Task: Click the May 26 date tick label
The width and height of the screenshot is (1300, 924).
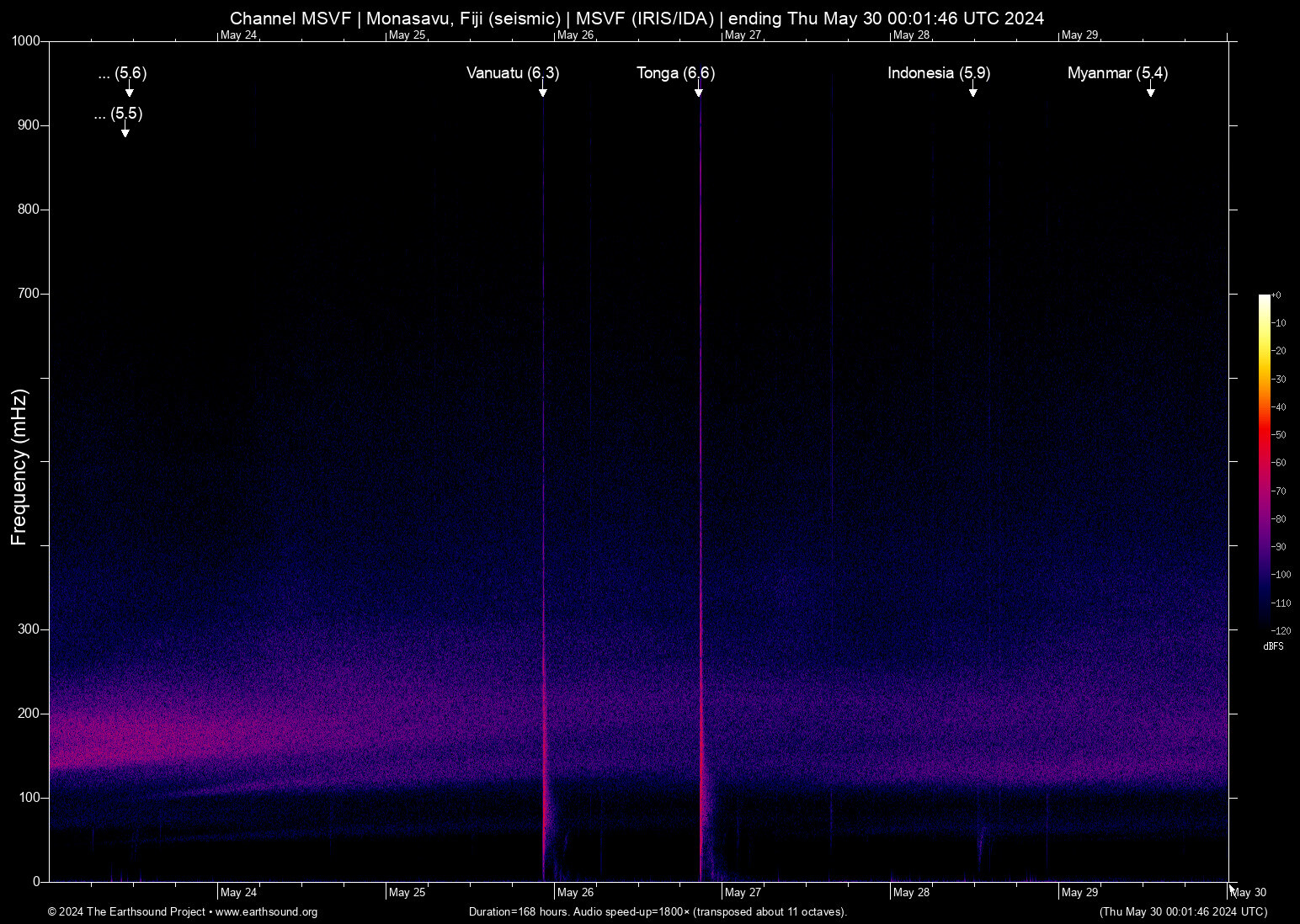Action: [577, 892]
